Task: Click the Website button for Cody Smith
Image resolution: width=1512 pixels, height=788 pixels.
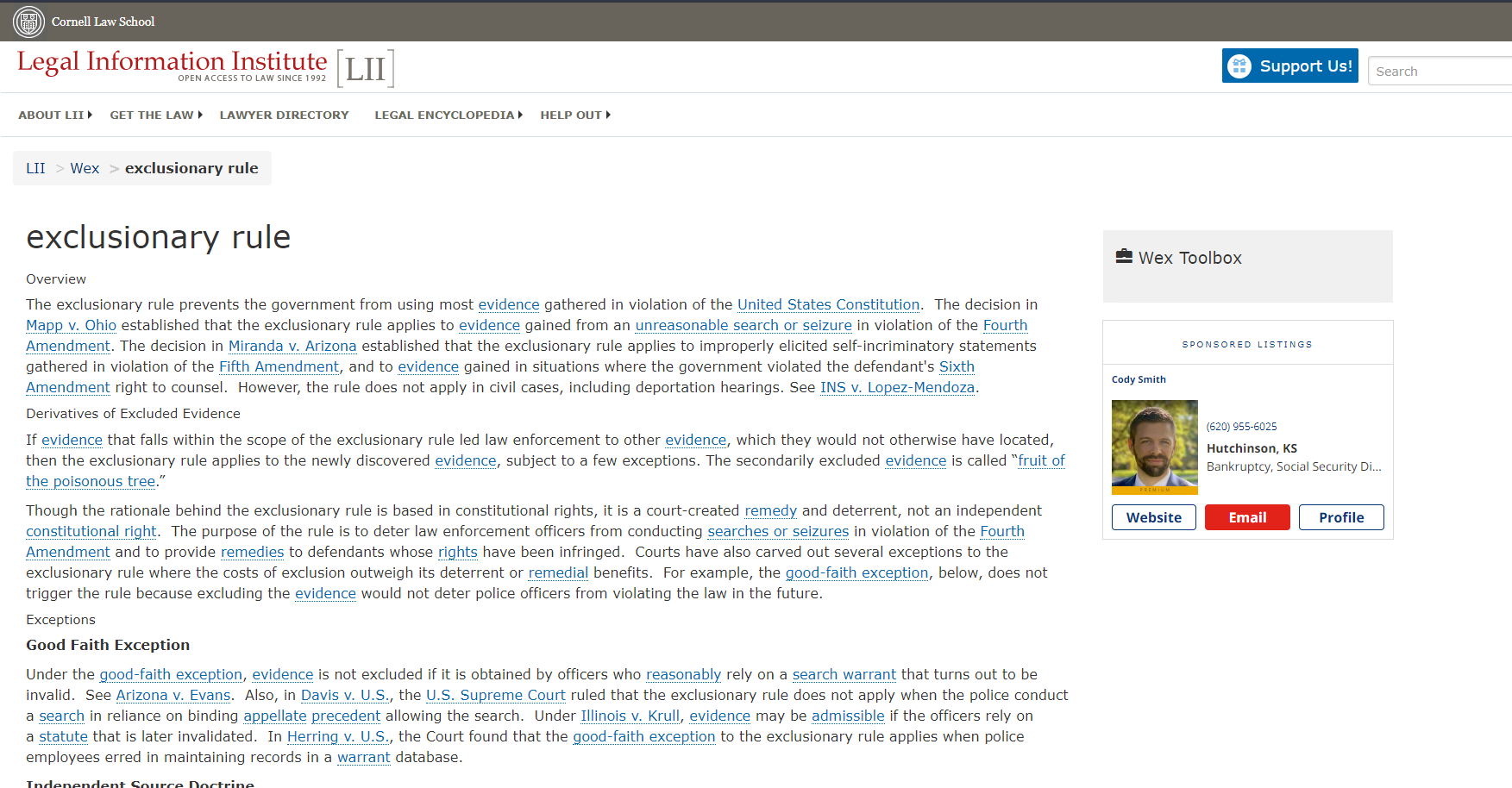Action: pos(1154,517)
